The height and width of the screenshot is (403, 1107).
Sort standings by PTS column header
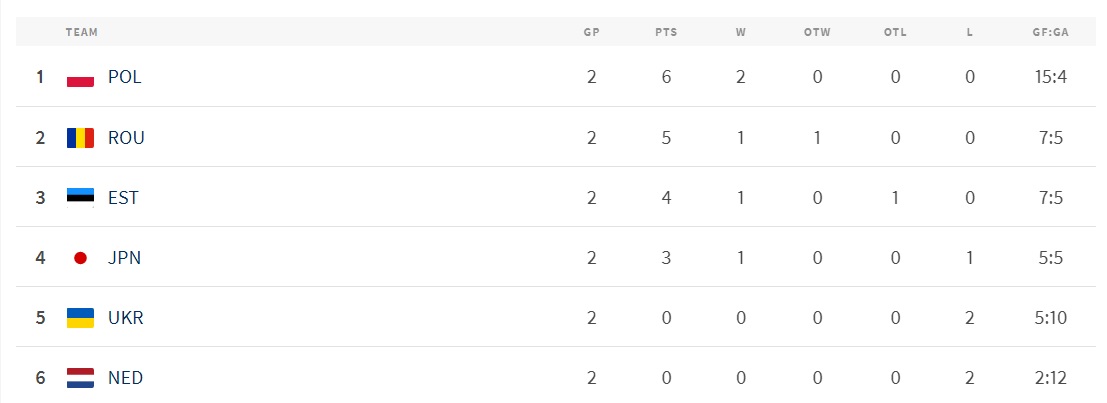(666, 32)
